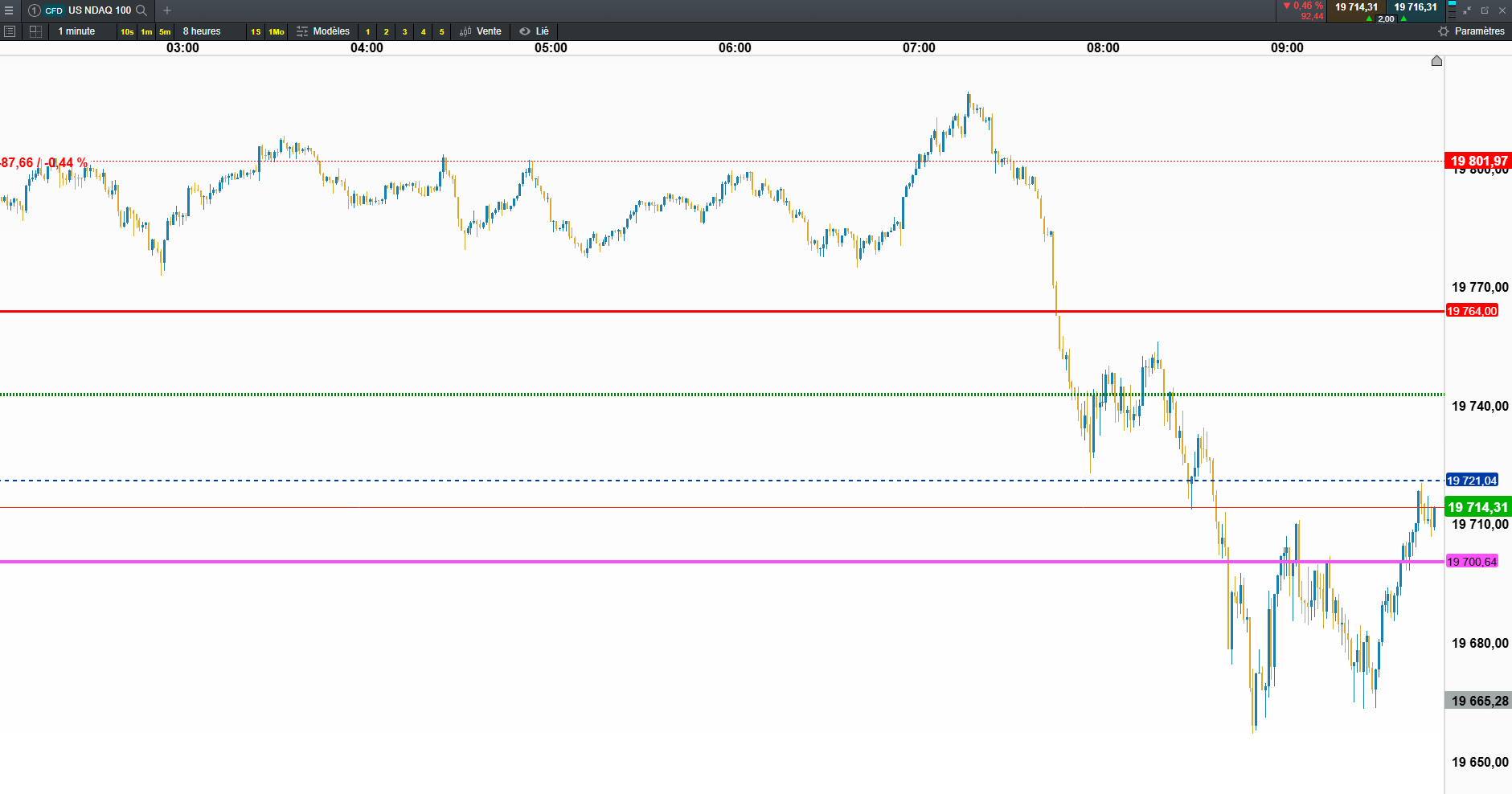Click the sell price 19 714,31
This screenshot has width=1512, height=794.
(1356, 7)
